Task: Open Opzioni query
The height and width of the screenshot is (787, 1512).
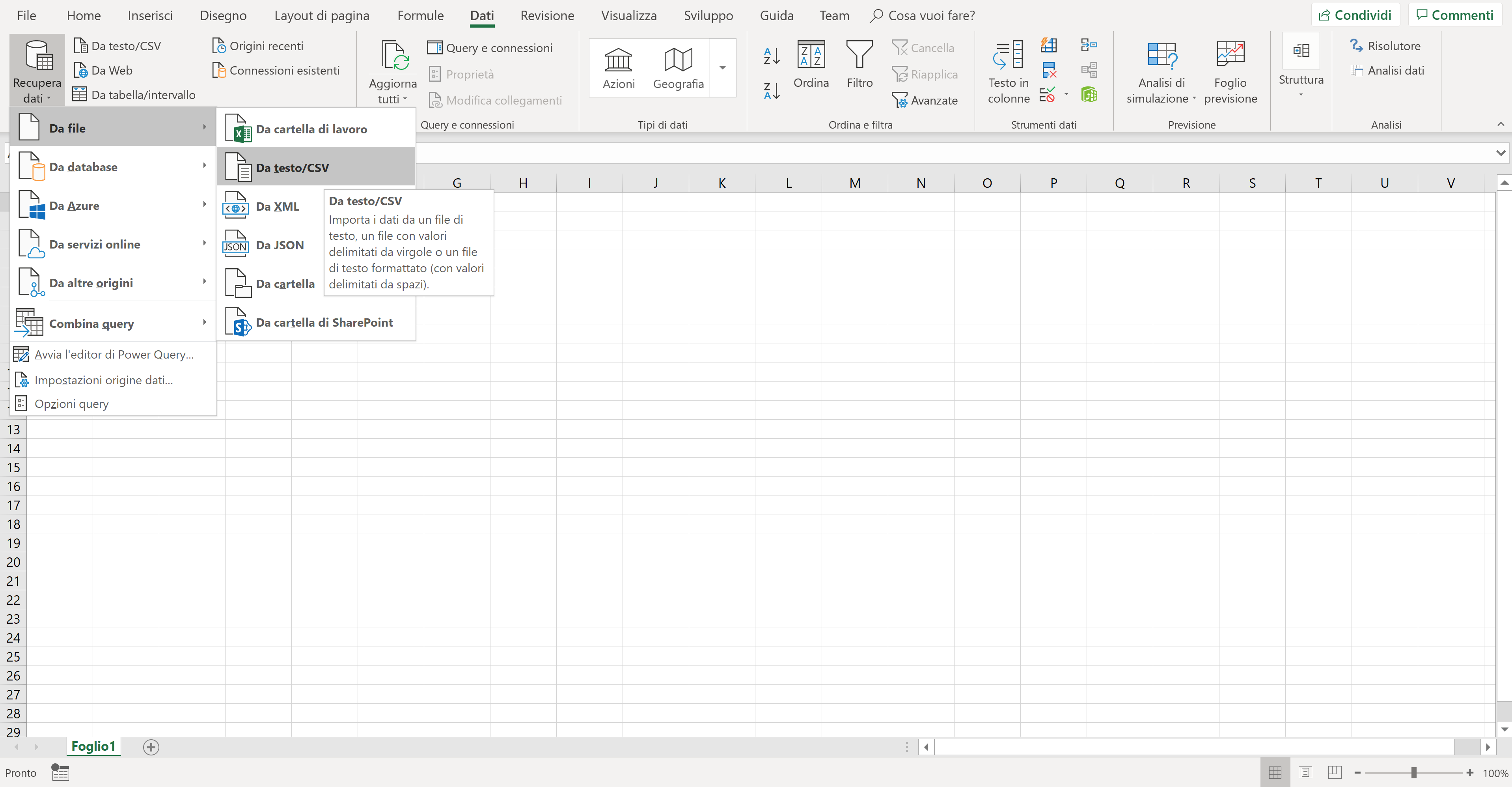Action: coord(113,404)
